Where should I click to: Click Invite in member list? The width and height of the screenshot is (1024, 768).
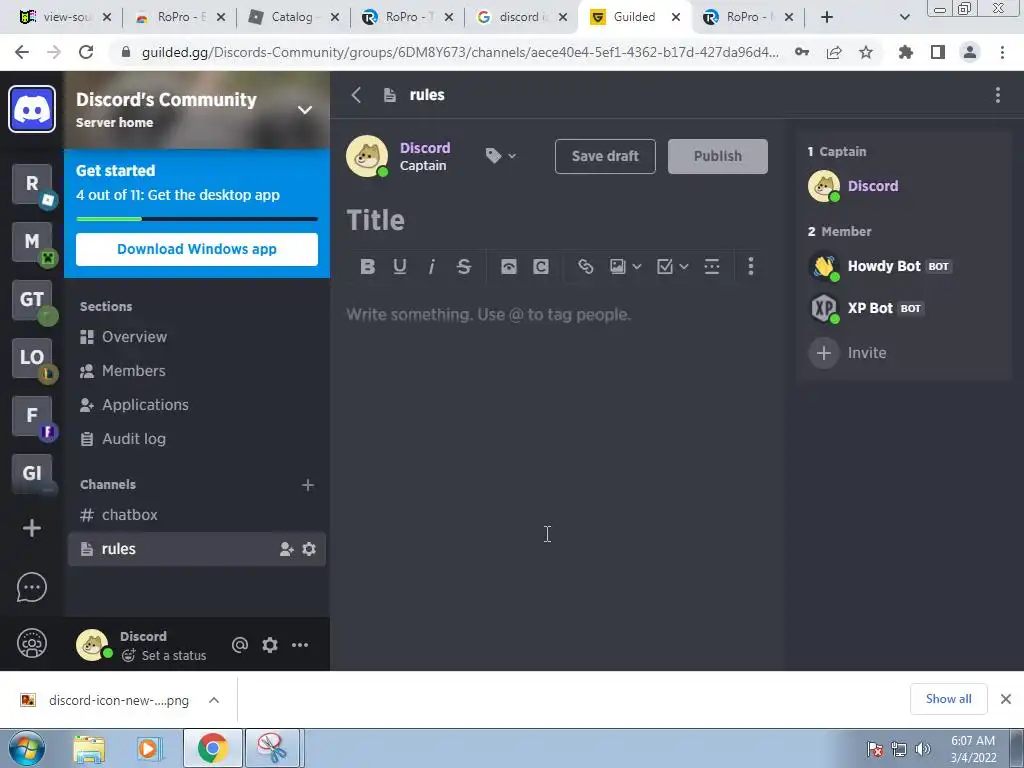(848, 353)
